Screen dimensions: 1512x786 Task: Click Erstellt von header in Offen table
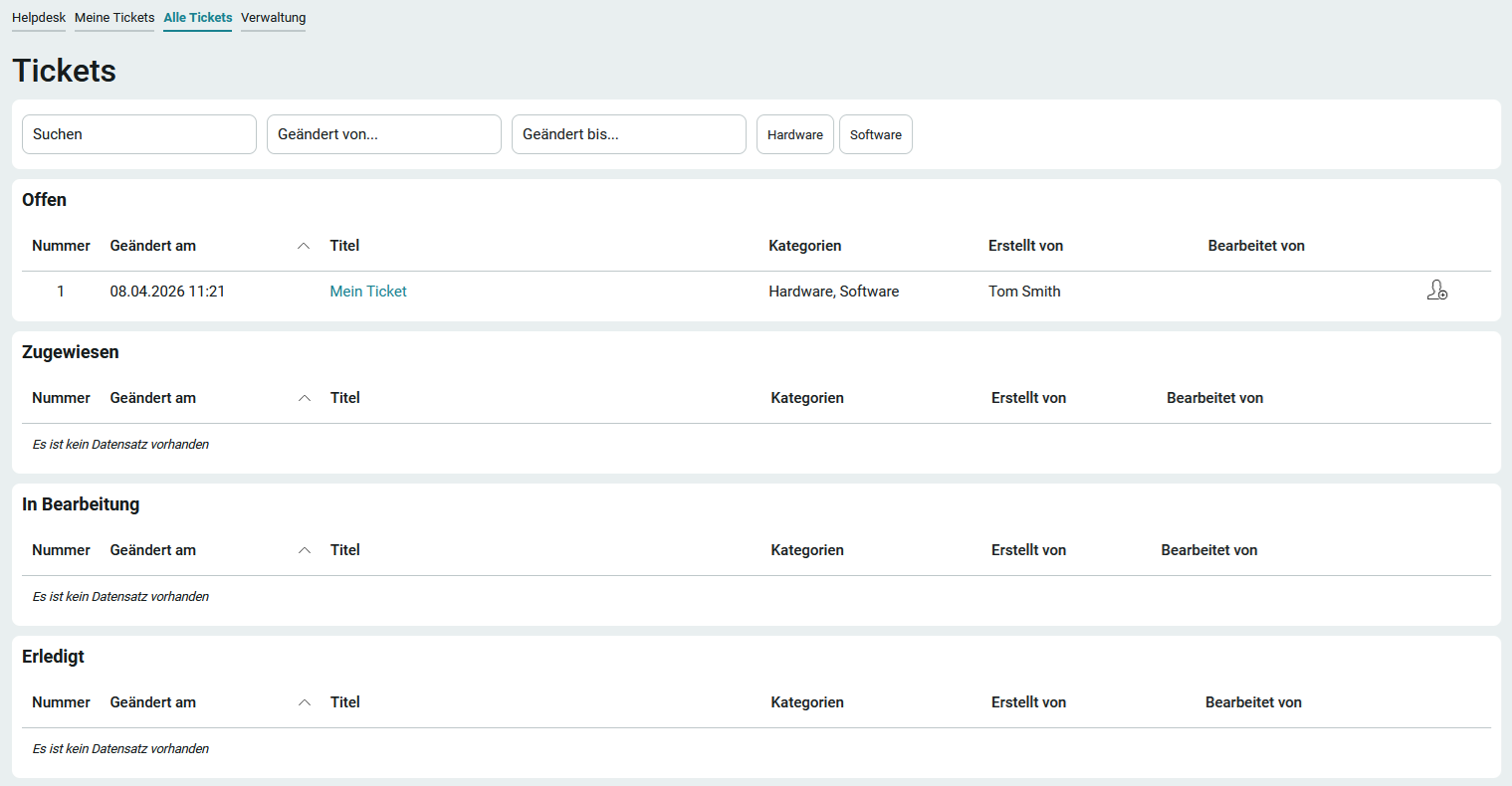1025,246
